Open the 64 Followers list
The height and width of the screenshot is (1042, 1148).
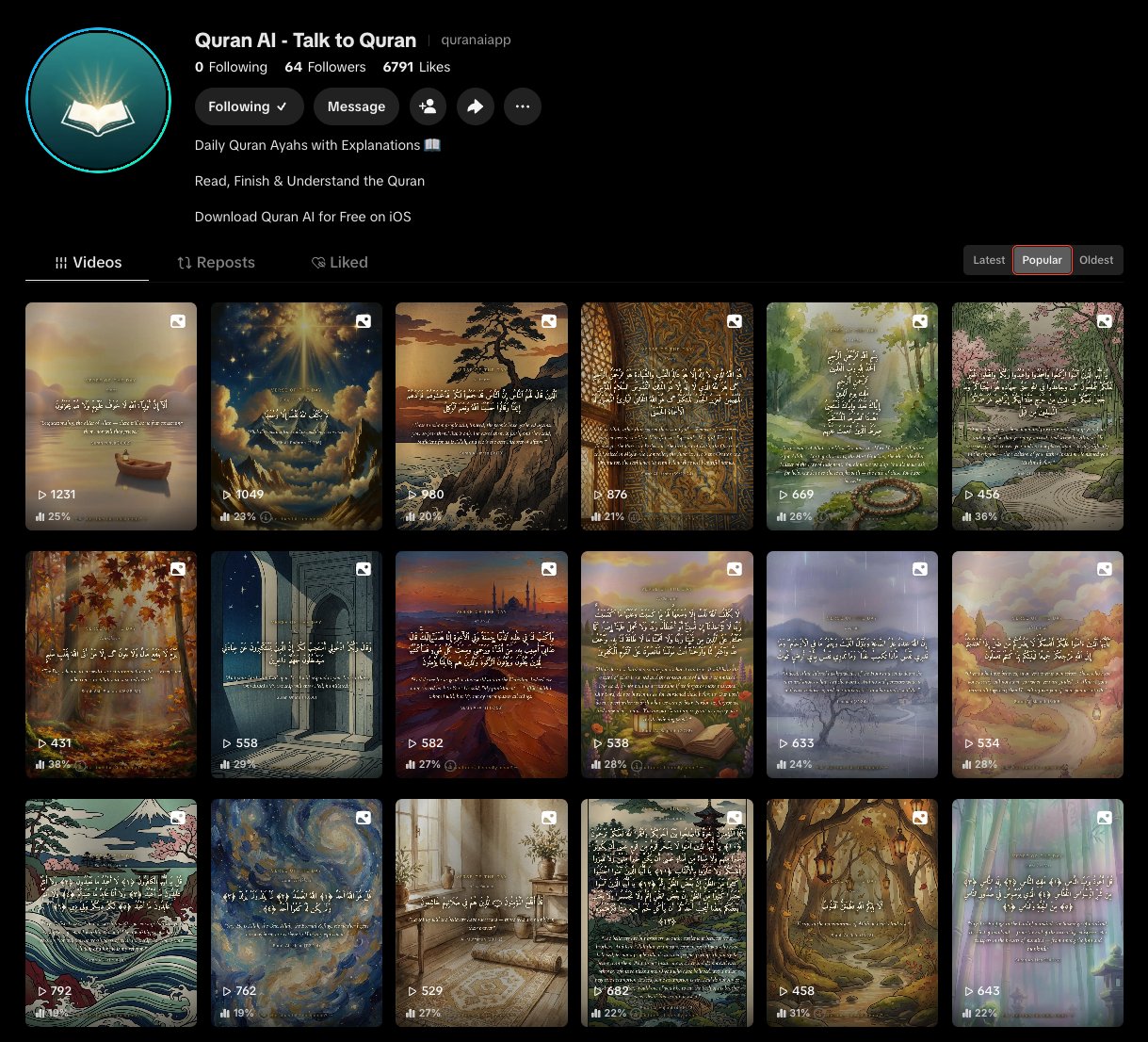(x=325, y=67)
